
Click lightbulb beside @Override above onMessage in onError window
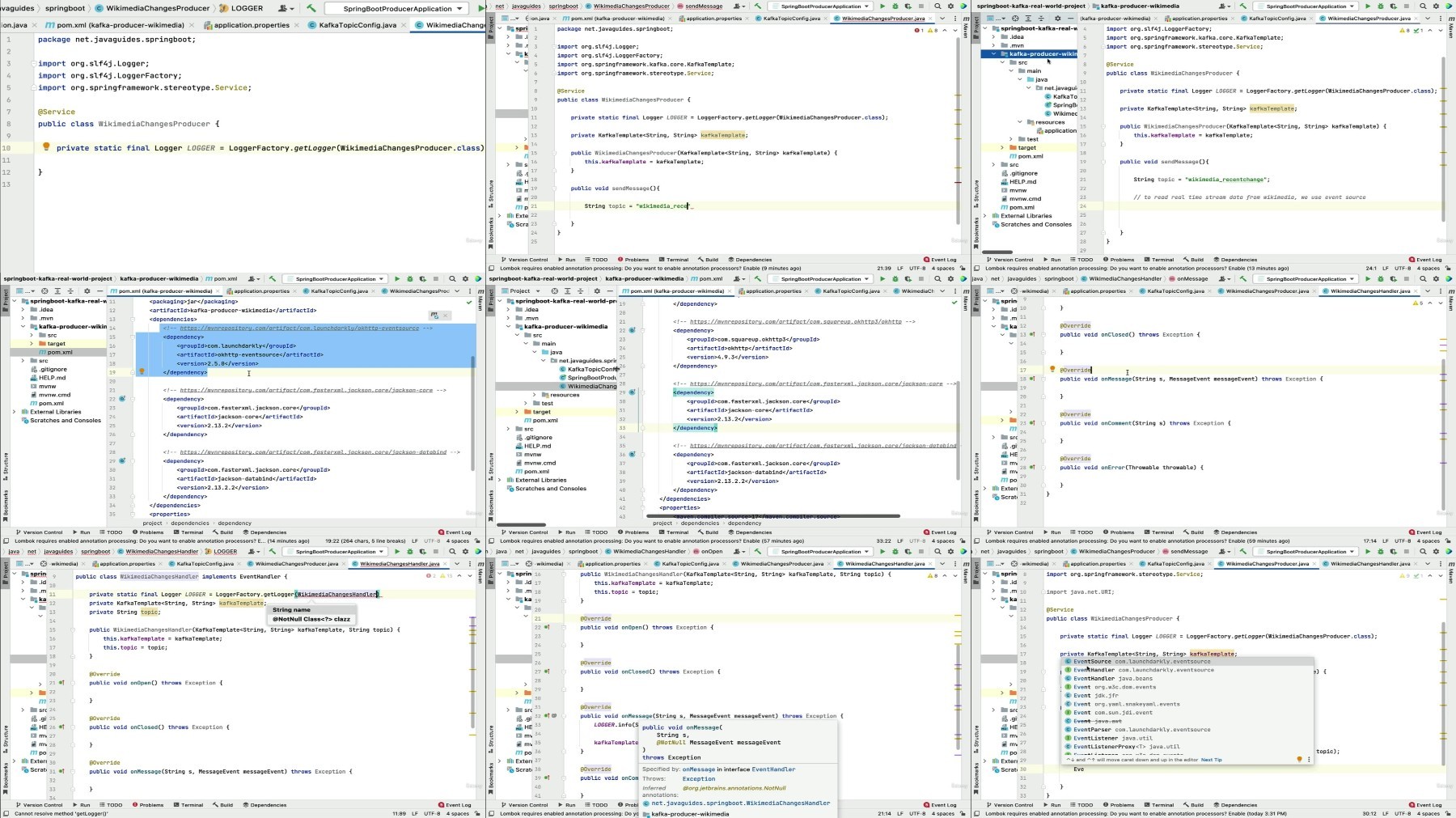[x=1052, y=370]
